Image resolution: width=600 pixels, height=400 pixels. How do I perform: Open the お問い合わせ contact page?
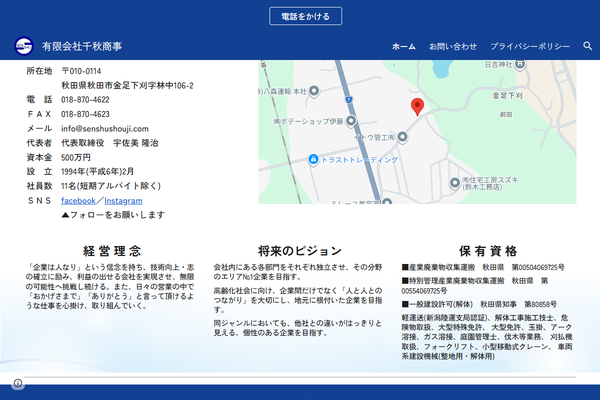pos(453,46)
